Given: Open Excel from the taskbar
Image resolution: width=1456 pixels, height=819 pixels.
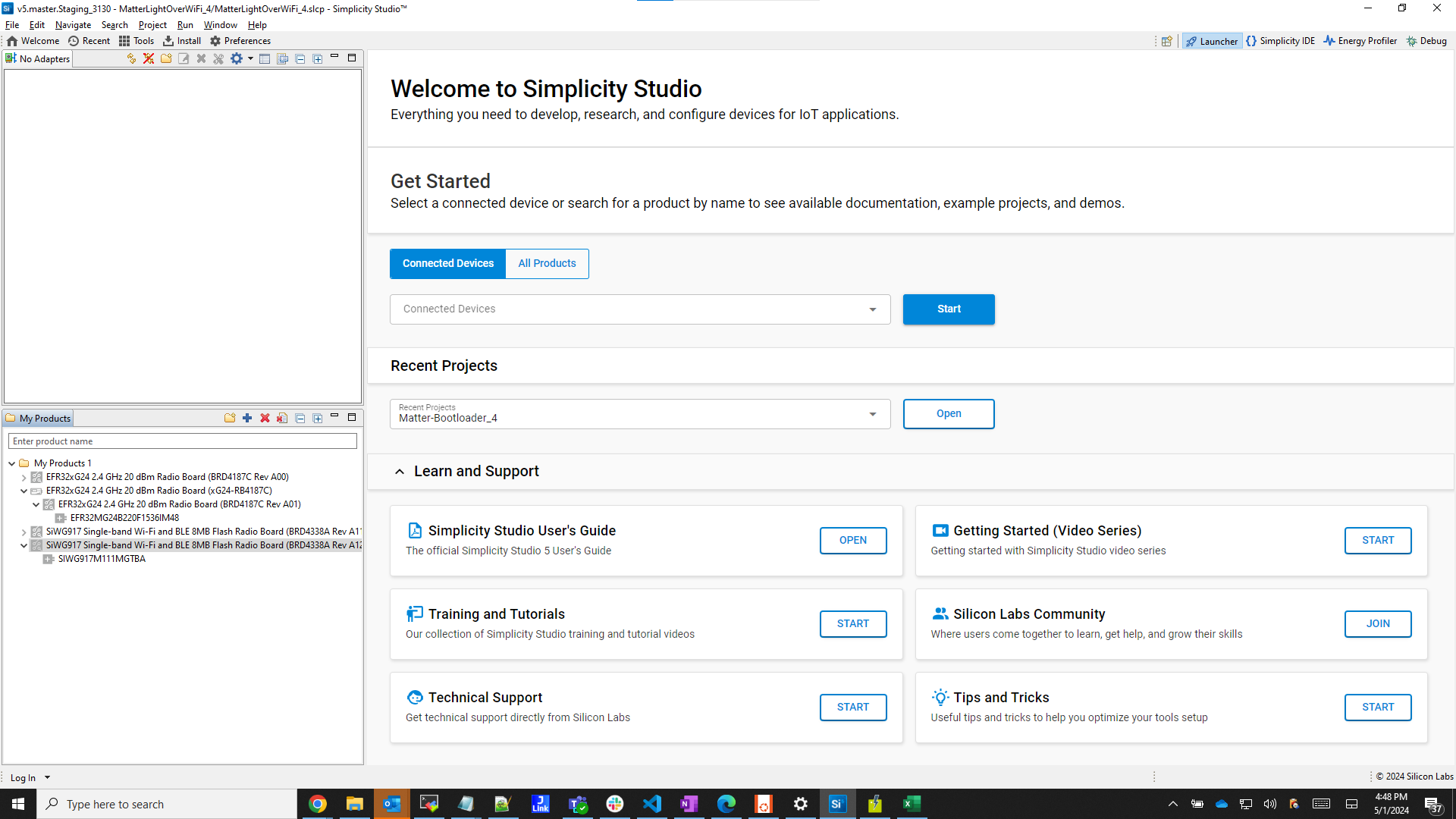Looking at the screenshot, I should (912, 804).
